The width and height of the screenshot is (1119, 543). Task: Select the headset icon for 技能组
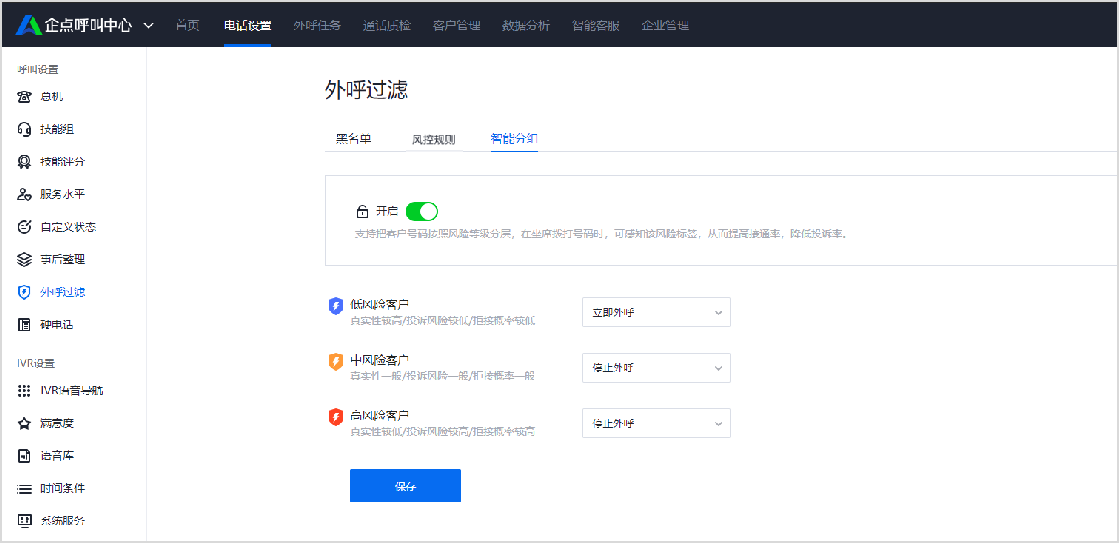[x=25, y=129]
